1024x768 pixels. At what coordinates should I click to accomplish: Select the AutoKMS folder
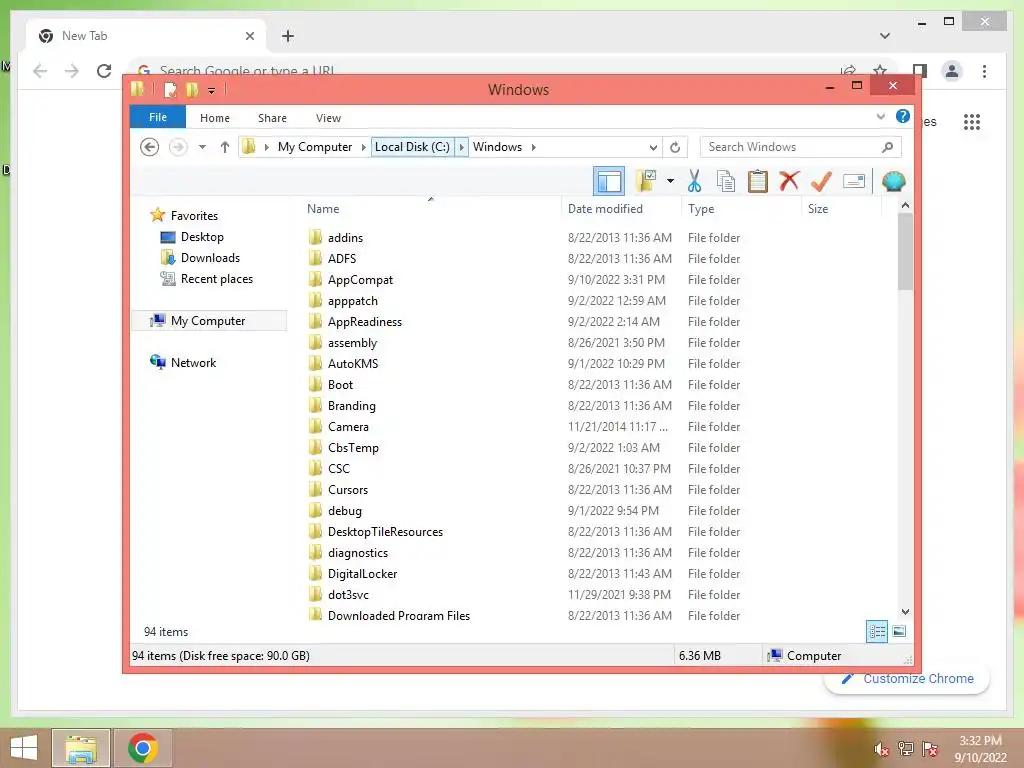click(353, 364)
